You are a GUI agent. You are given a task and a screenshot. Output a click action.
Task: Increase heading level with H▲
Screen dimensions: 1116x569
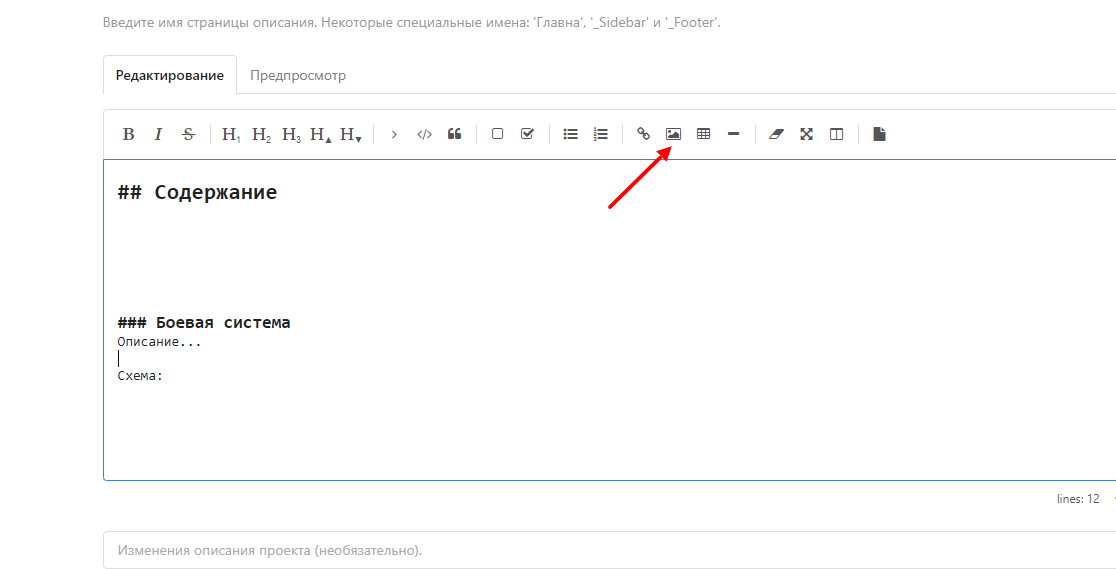pyautogui.click(x=321, y=134)
